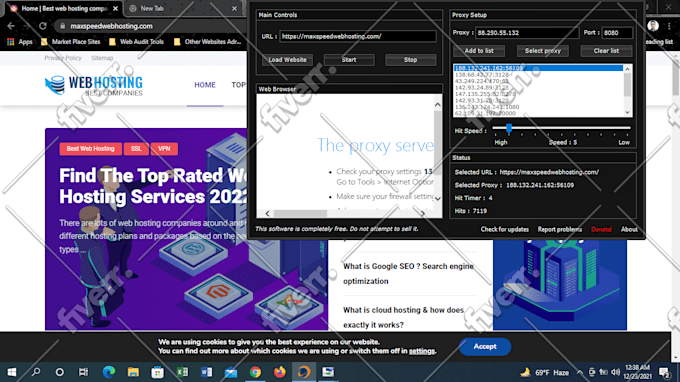
Task: Open Market Place Sites bookmark folder
Action: [x=70, y=42]
